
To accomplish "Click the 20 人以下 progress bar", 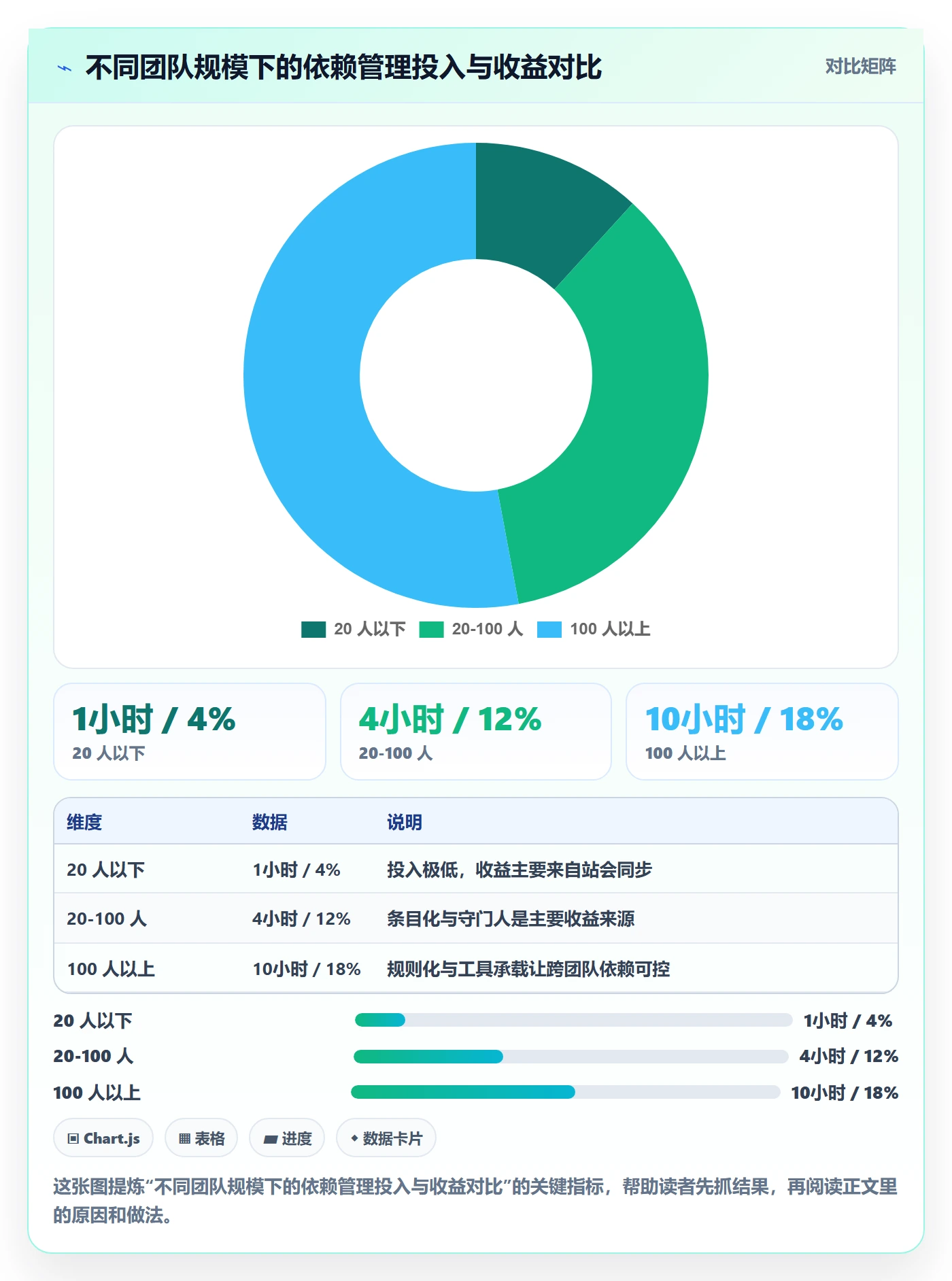I will (573, 1020).
